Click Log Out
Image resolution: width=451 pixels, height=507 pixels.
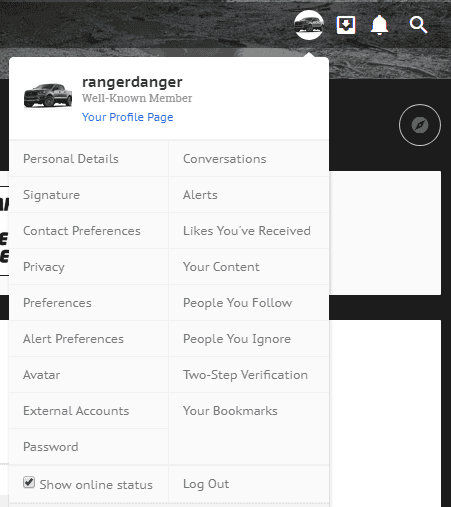pos(249,484)
